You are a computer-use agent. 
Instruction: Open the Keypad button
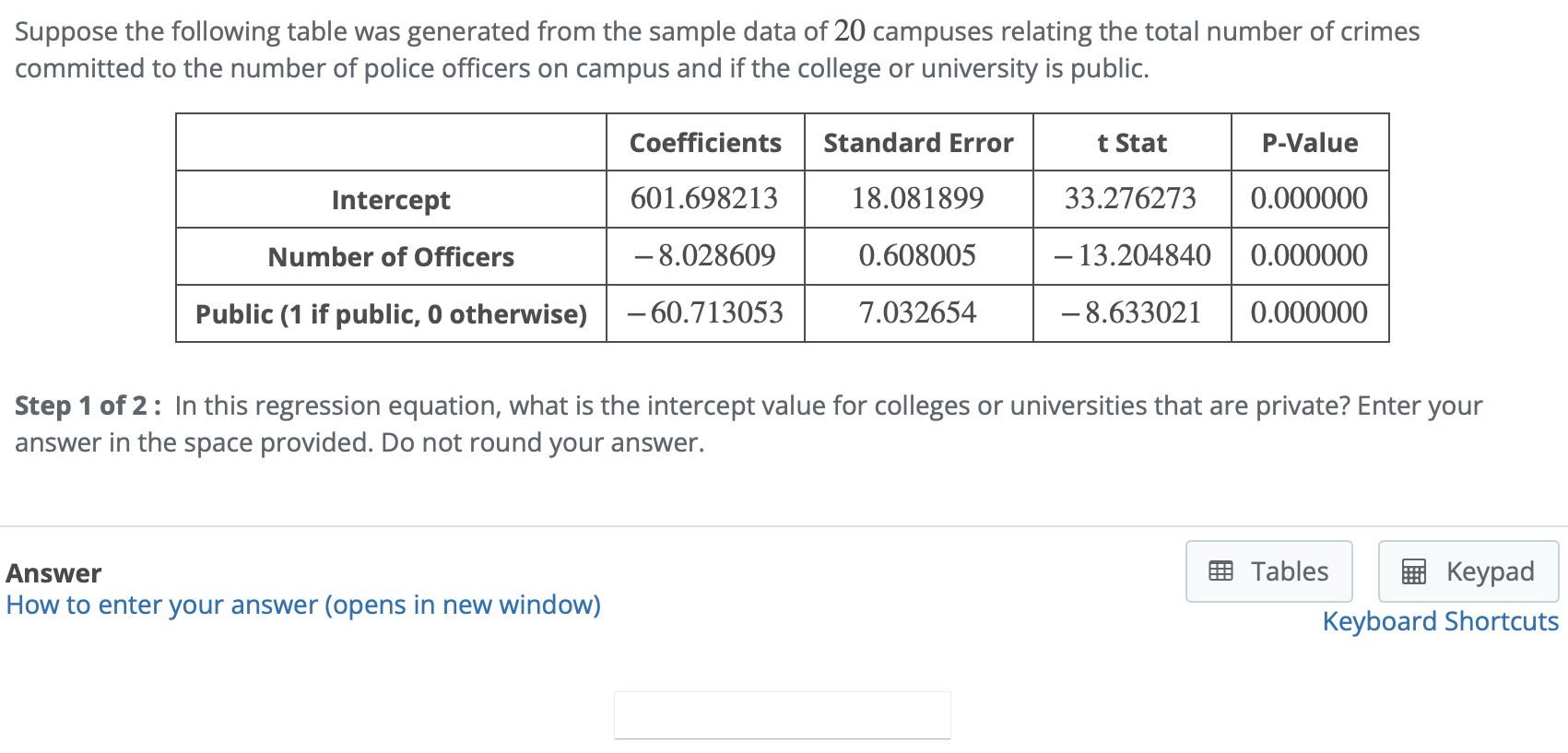pos(1468,571)
